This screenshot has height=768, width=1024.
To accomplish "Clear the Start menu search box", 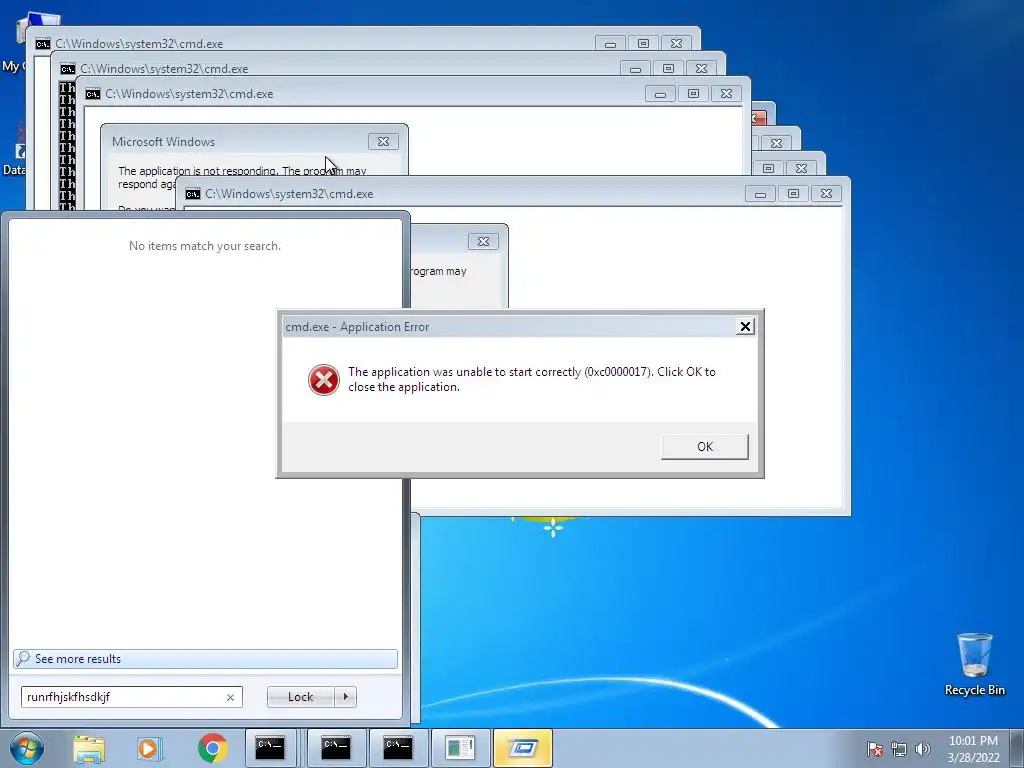I will 230,697.
